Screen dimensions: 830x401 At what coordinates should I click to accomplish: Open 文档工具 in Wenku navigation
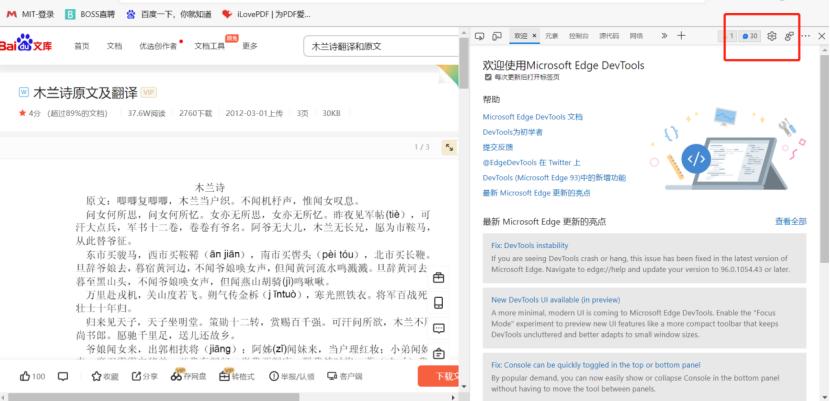coord(210,46)
